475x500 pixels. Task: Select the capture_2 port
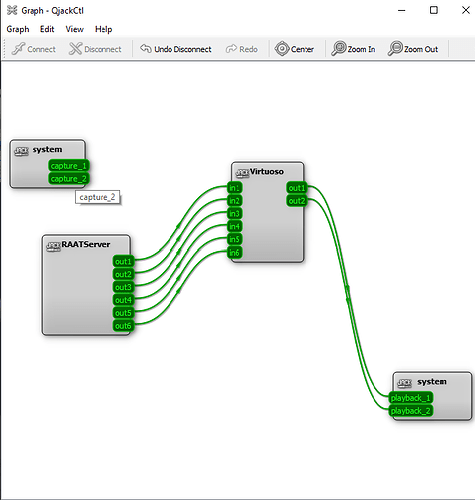pos(69,179)
